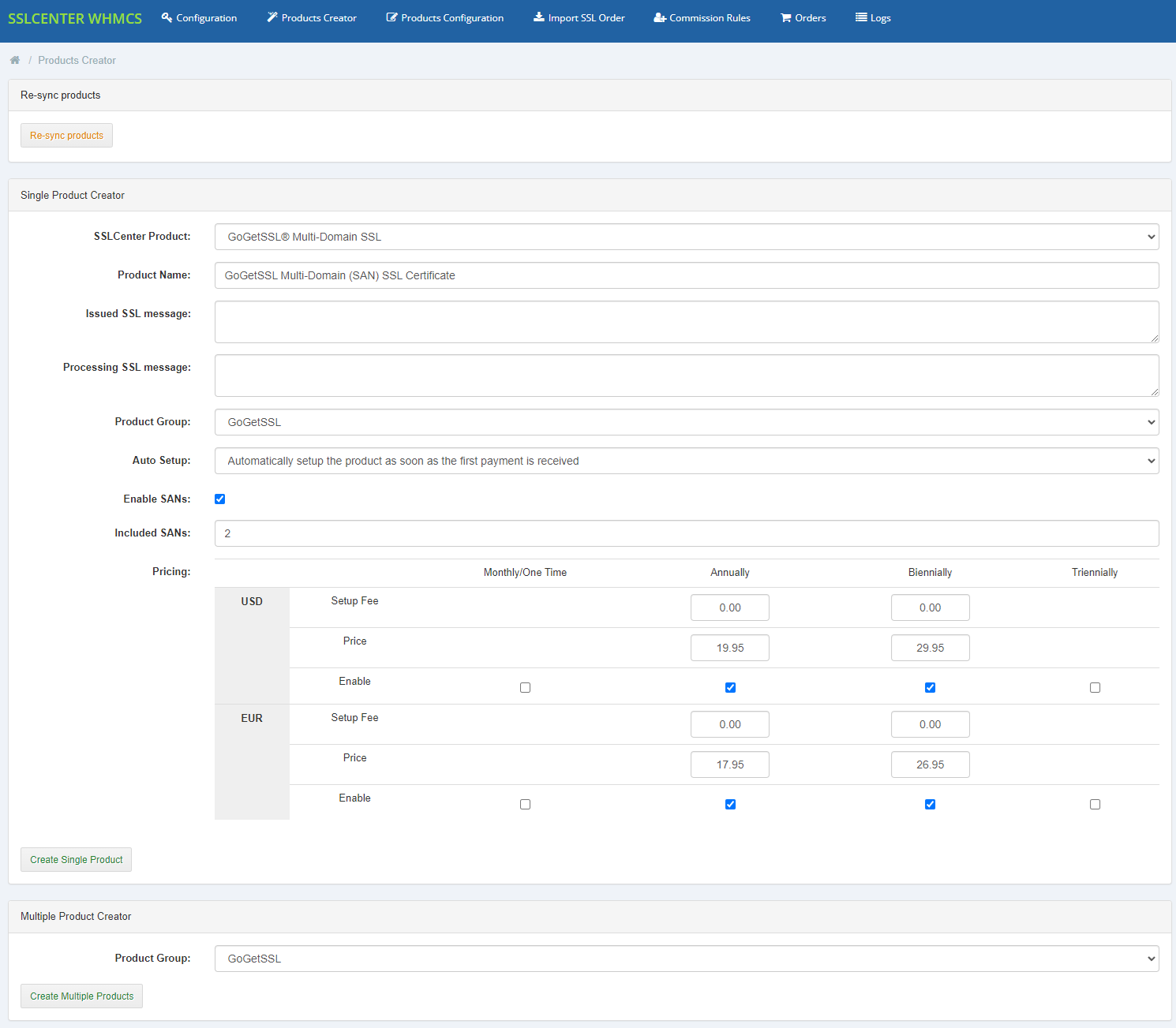Click the Products Creator magic wand icon
The width and height of the screenshot is (1176, 1028).
[x=272, y=17]
